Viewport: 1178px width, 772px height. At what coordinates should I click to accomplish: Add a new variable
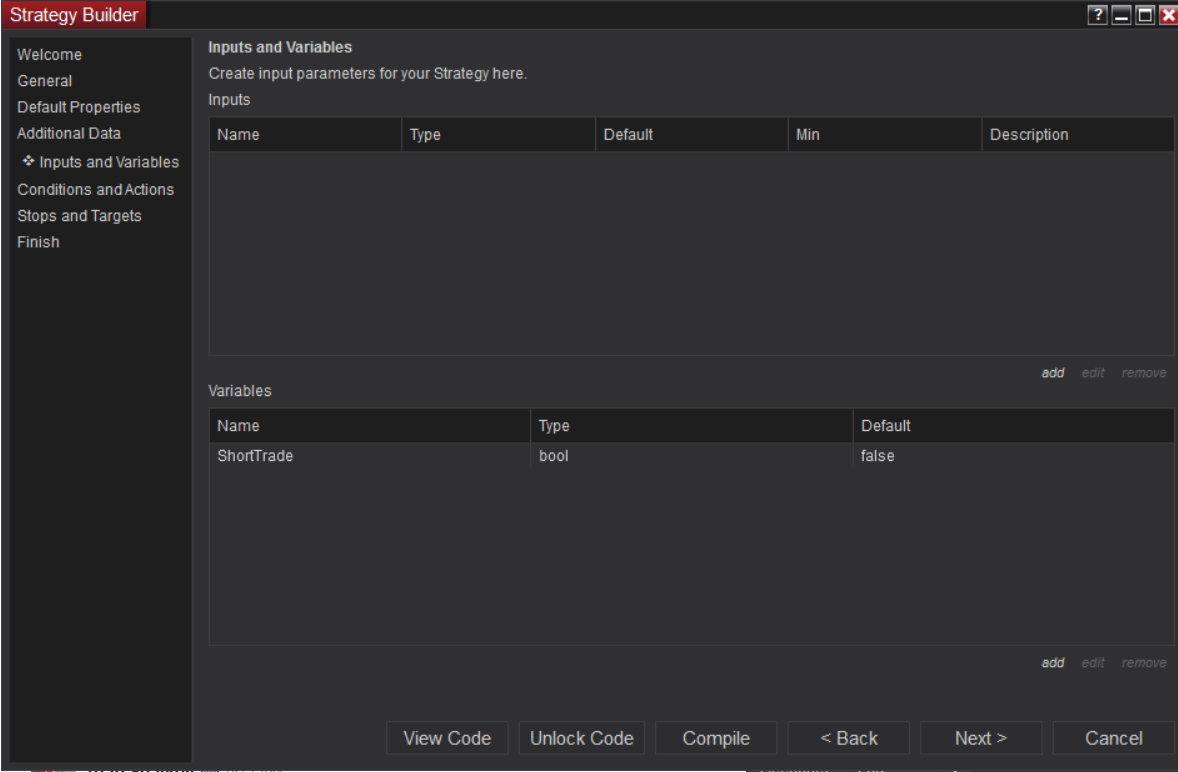pos(1052,663)
